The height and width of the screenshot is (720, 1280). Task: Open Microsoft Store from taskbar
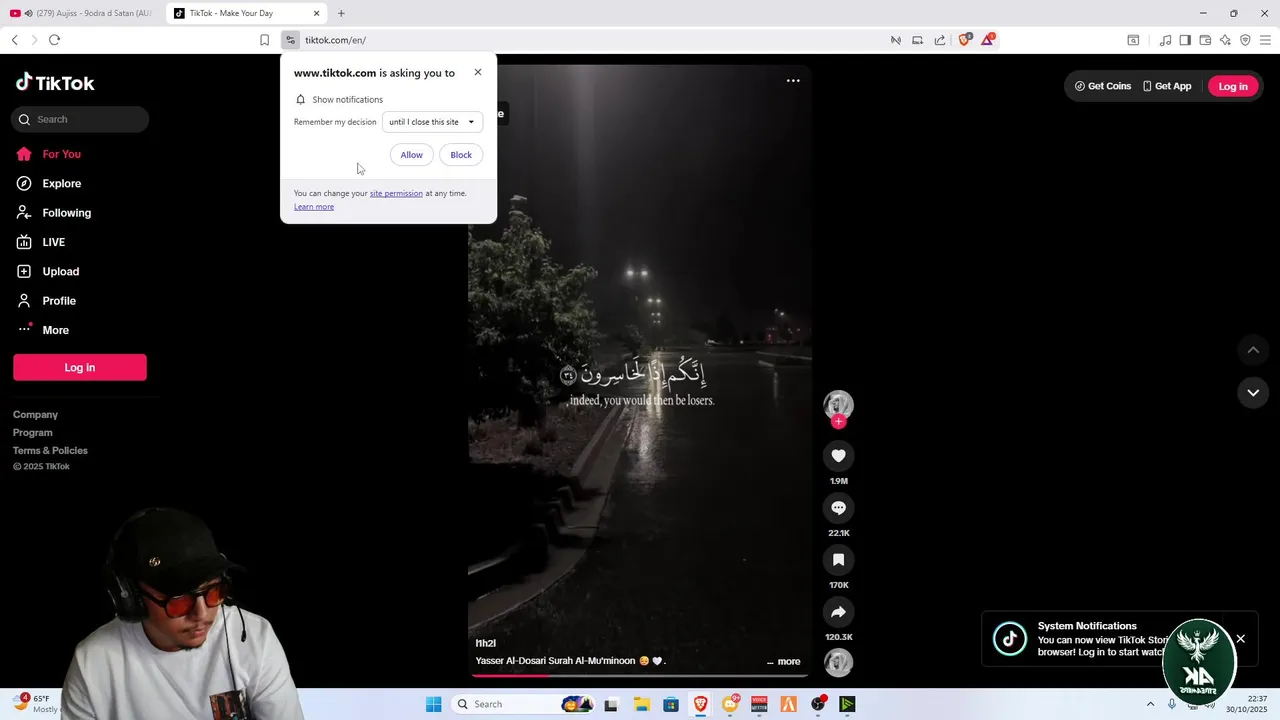coord(670,704)
